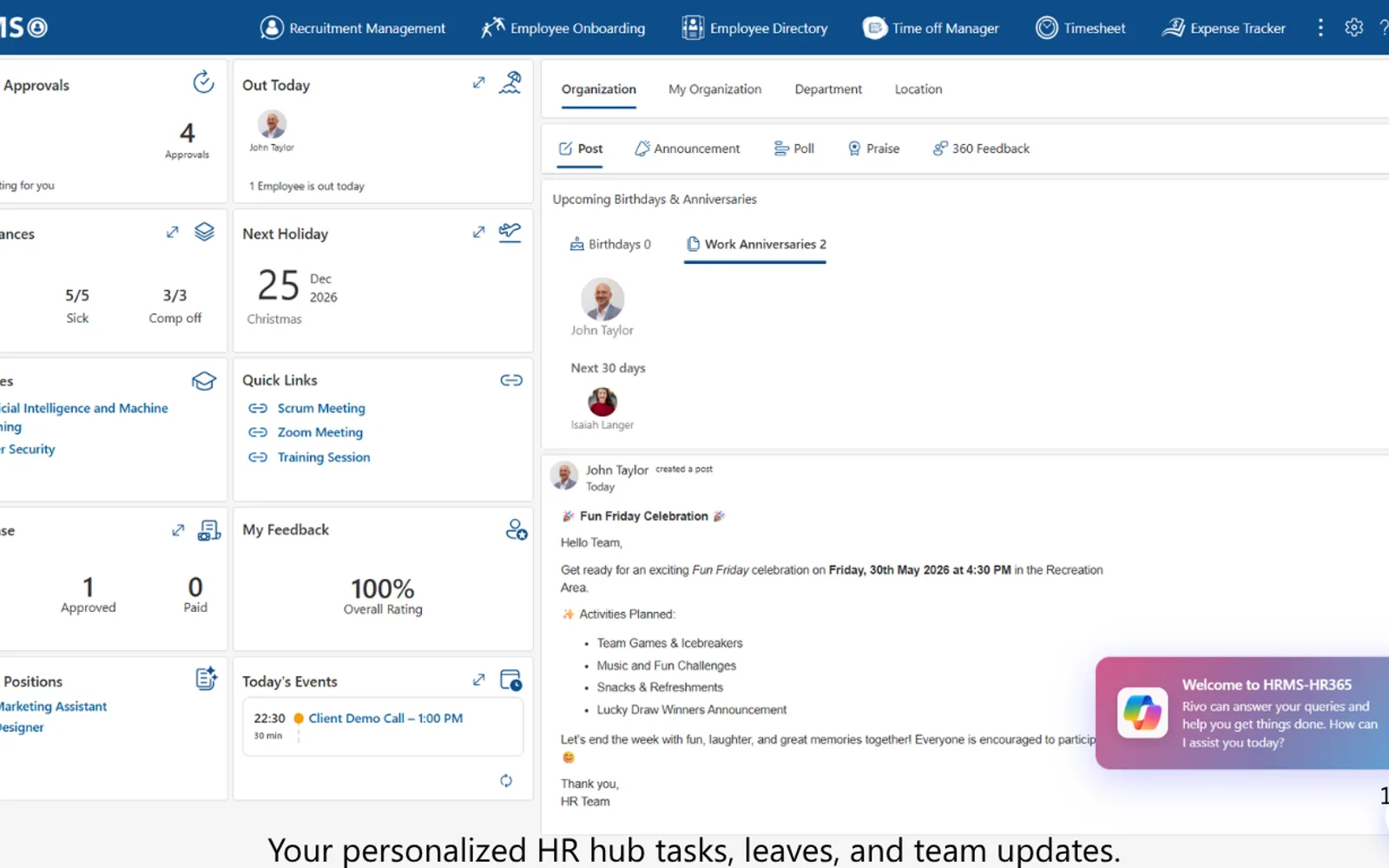Show the Birthdays 0 tab
Screen dimensions: 1389x868
tap(610, 245)
